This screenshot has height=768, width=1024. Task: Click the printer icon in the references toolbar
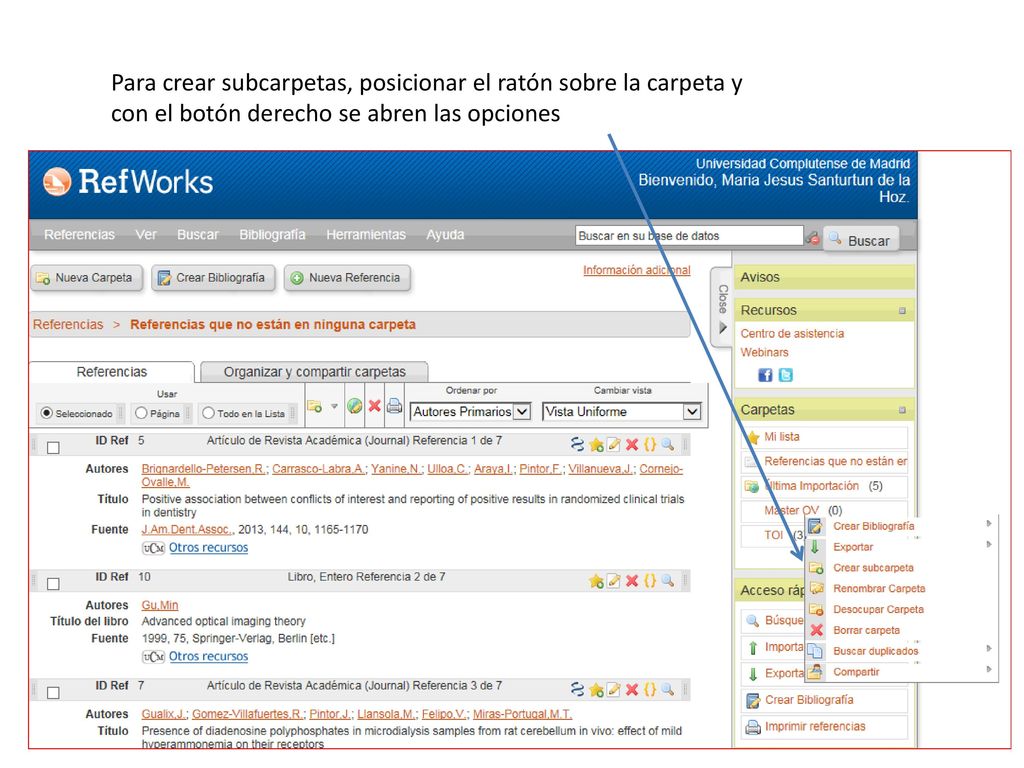394,406
